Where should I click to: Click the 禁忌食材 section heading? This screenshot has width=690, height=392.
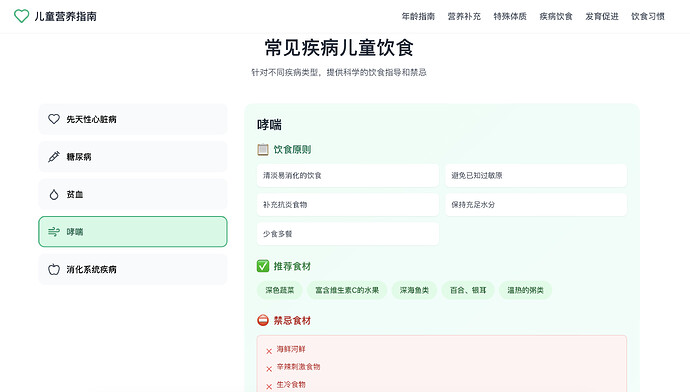click(292, 320)
